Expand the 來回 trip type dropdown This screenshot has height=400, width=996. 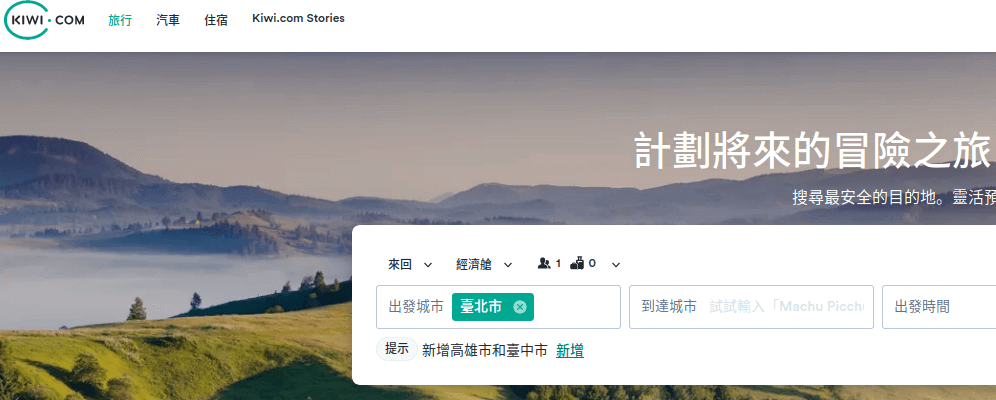click(410, 265)
